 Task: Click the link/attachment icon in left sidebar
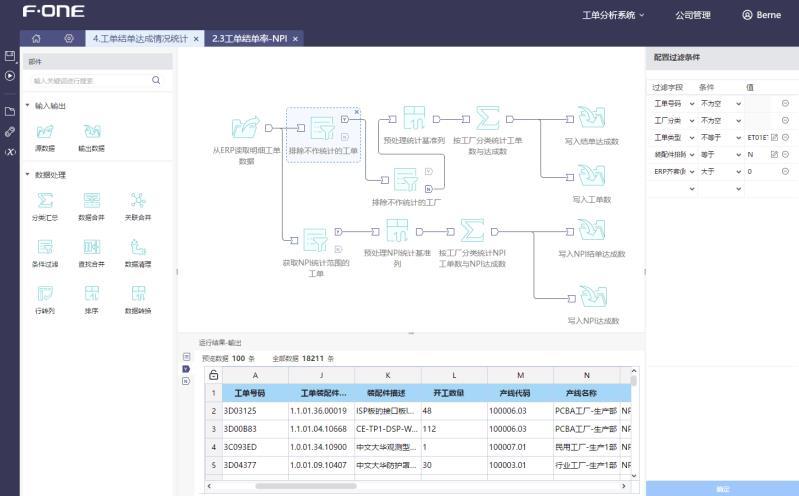click(10, 132)
